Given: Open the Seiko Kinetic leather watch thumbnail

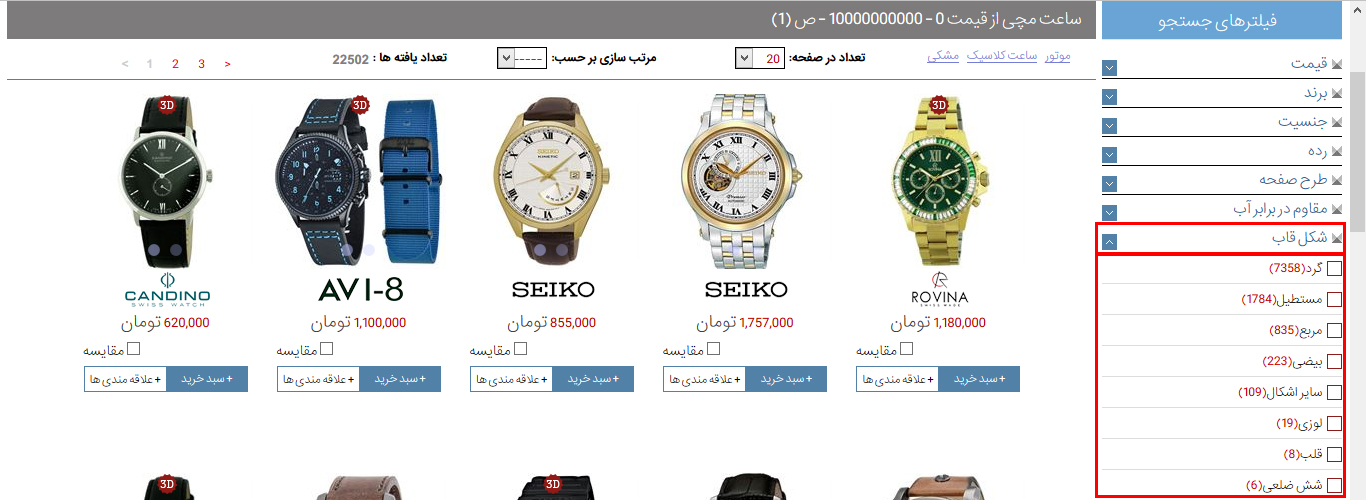Looking at the screenshot, I should pyautogui.click(x=553, y=180).
